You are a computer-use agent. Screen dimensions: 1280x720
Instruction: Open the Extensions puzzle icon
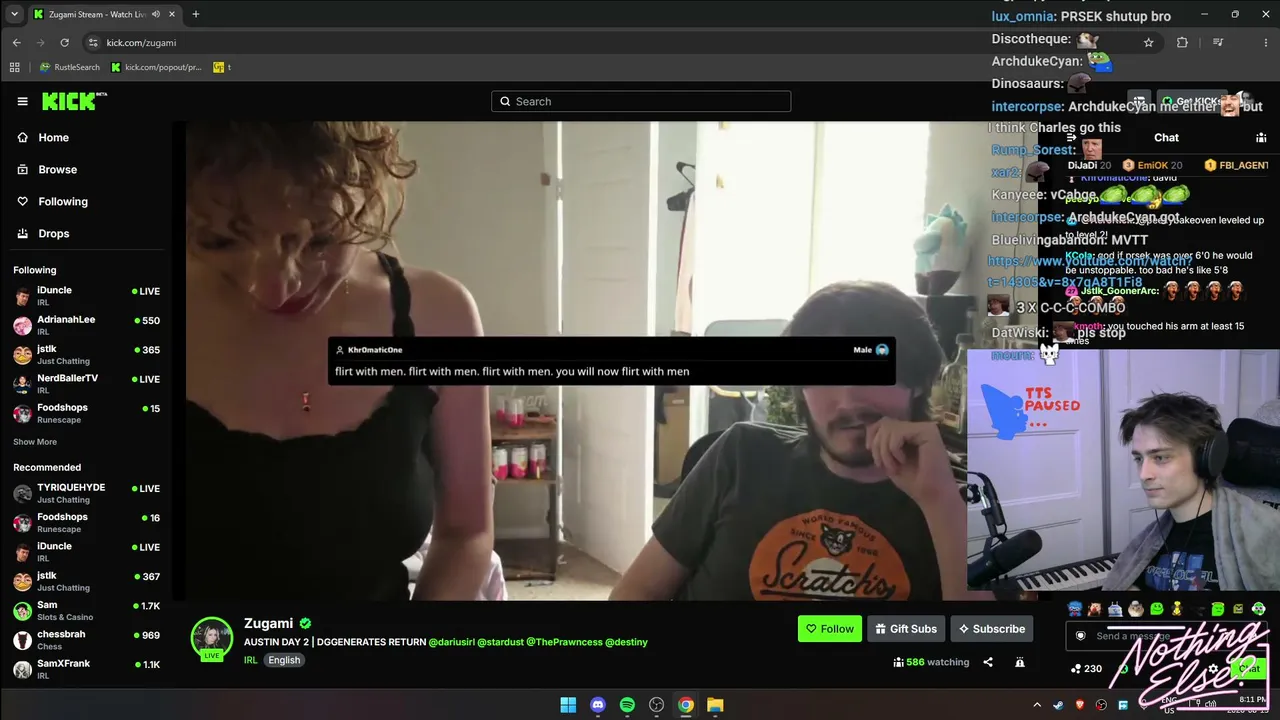click(1182, 42)
